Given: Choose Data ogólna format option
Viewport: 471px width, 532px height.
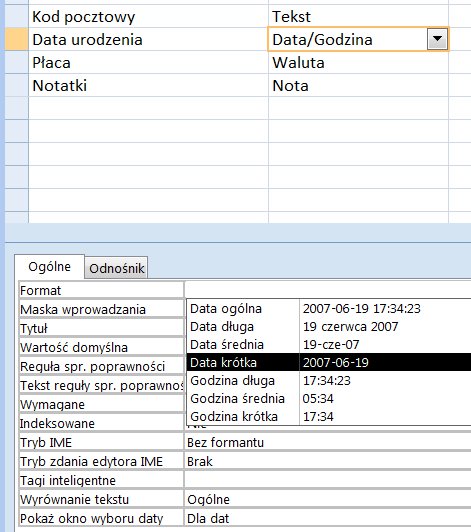Looking at the screenshot, I should click(x=328, y=308).
